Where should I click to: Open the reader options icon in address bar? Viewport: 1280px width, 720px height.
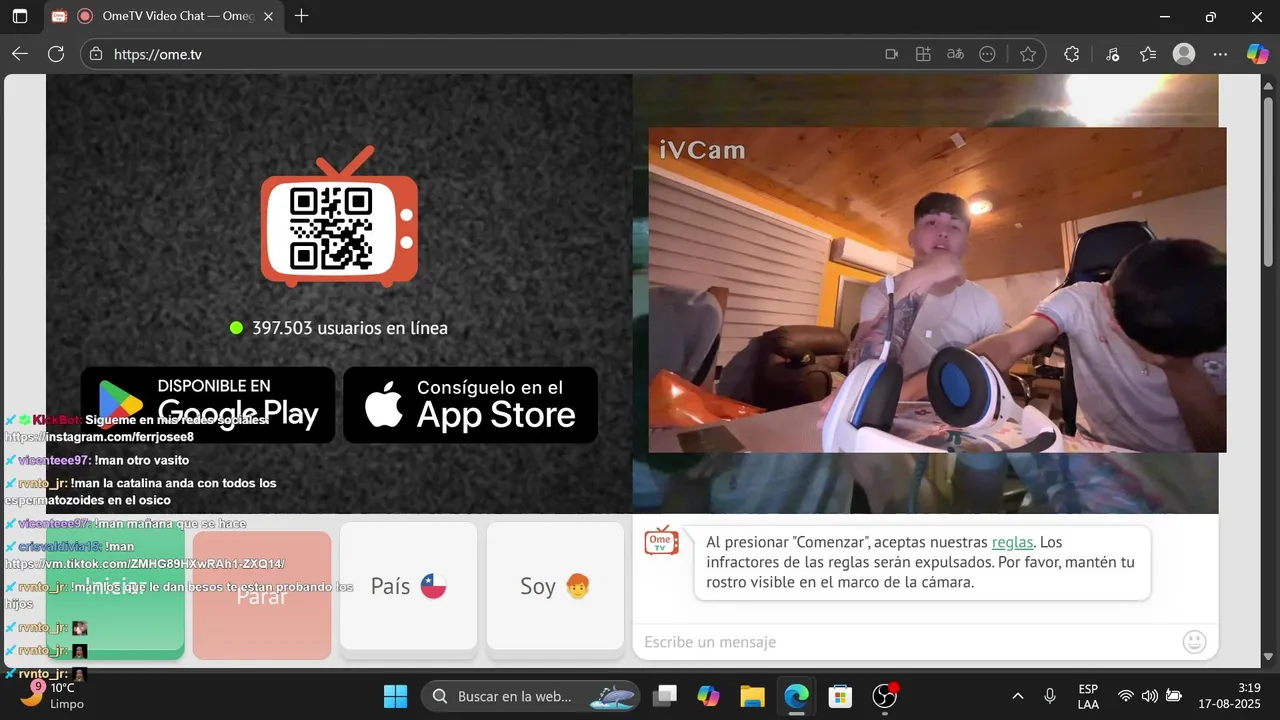987,55
